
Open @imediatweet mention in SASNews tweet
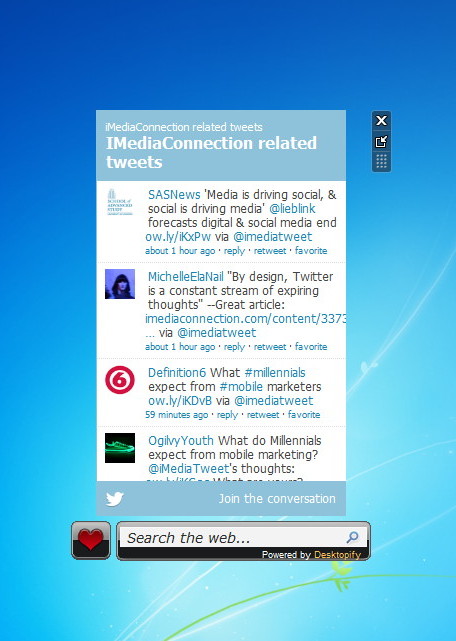pos(273,237)
